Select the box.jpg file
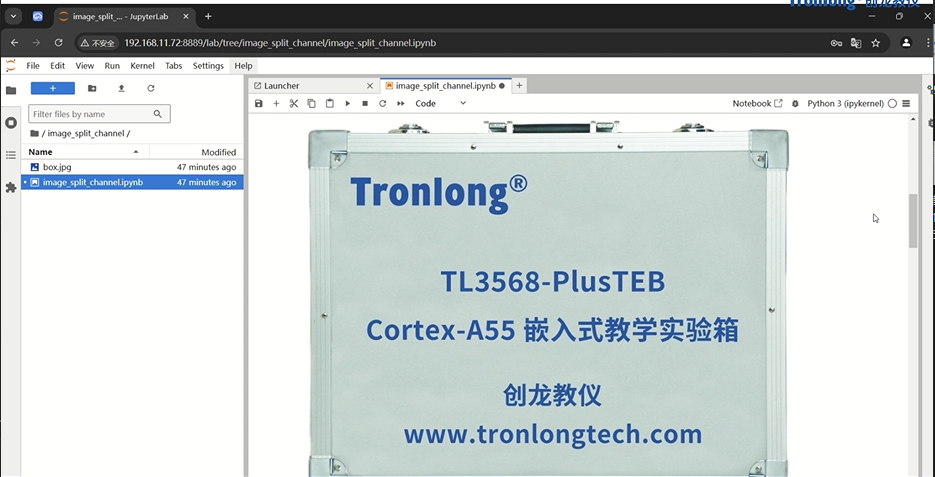The height and width of the screenshot is (477, 935). 132,168
